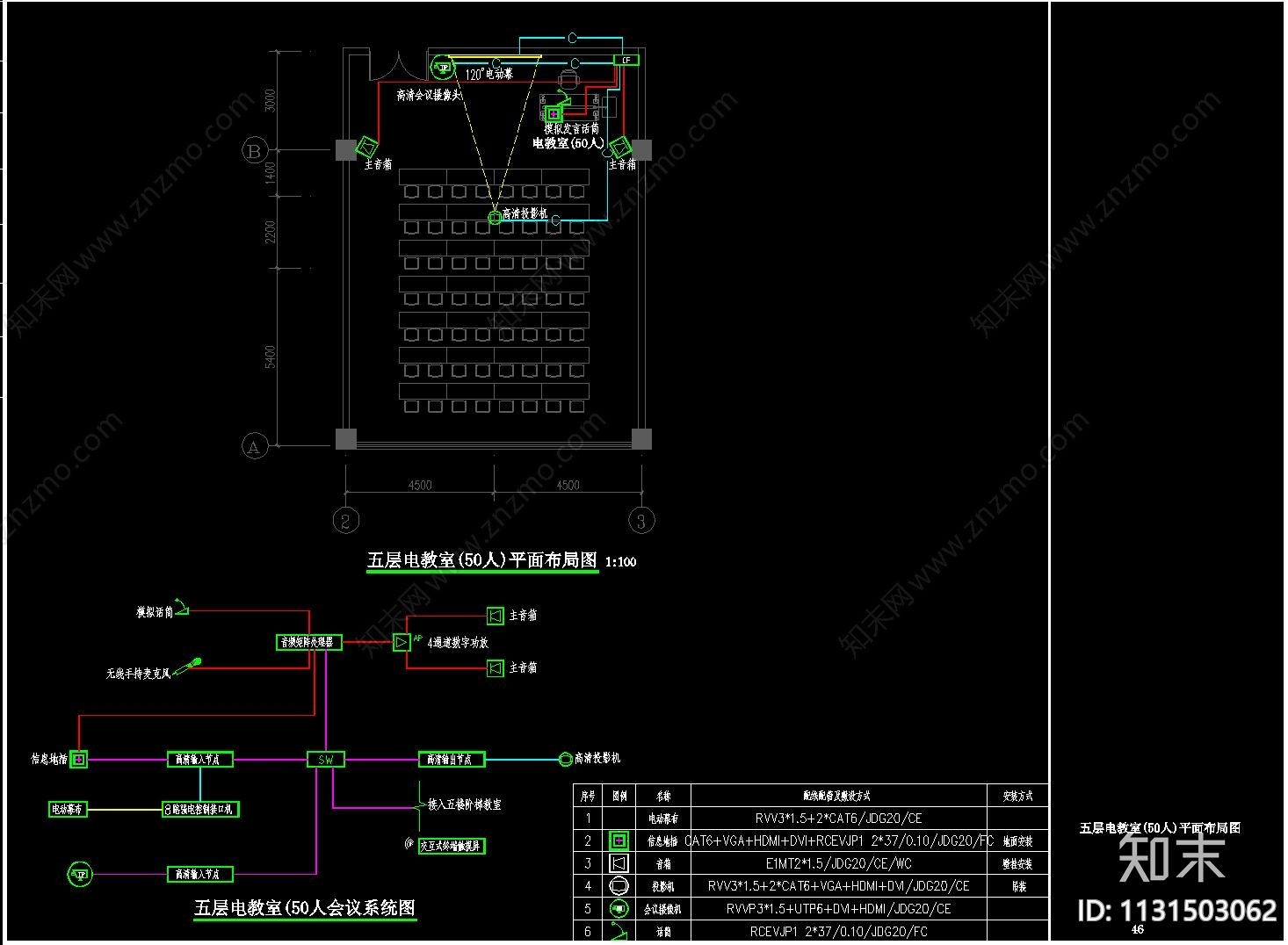Select legend row 6 microphone icon
The image size is (1288, 945).
point(619,931)
